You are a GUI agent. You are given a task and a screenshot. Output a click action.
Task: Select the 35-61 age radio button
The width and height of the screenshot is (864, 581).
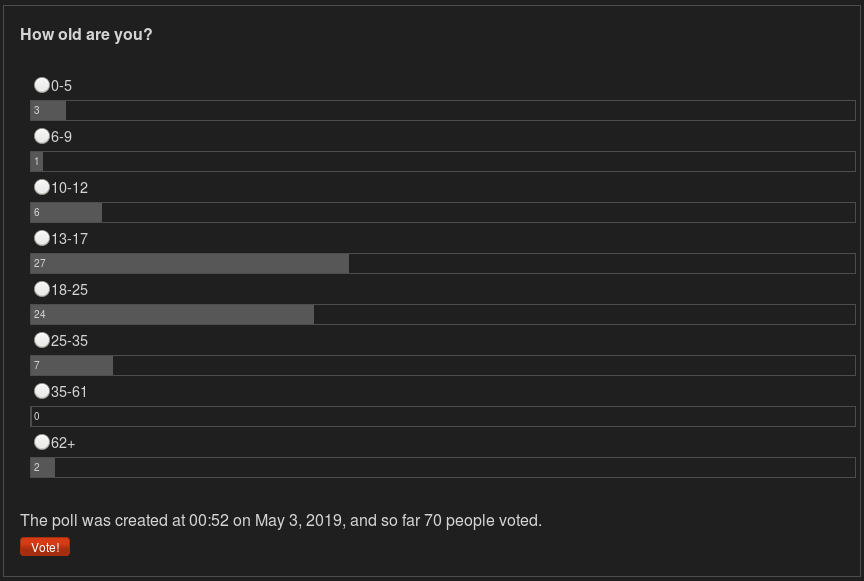[x=42, y=391]
